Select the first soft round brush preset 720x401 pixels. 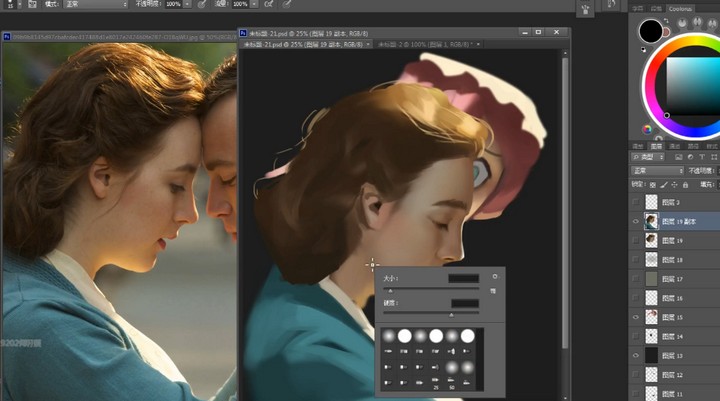tap(389, 337)
